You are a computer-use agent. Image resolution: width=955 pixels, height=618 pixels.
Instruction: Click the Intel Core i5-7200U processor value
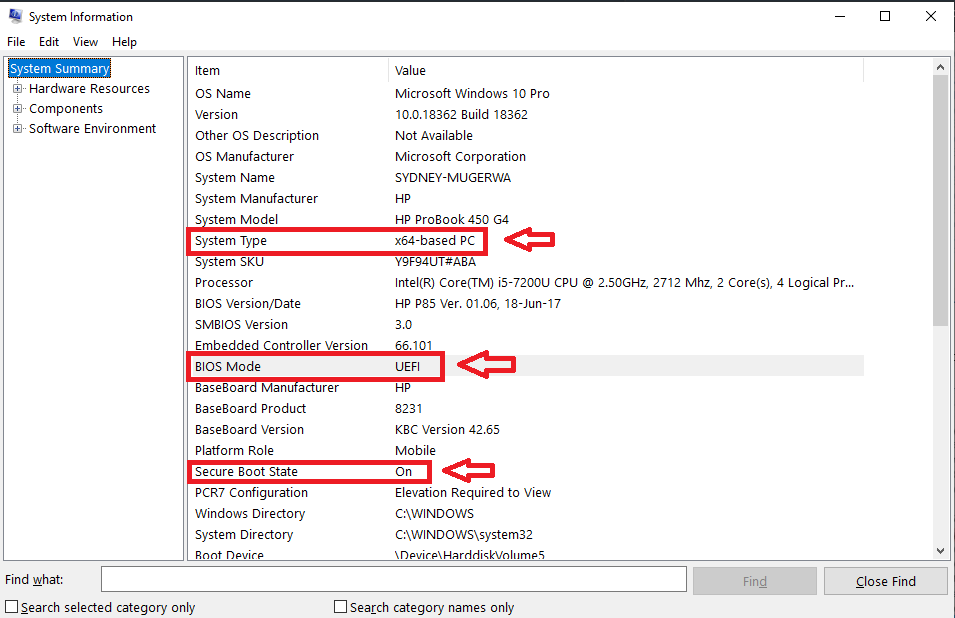pos(624,283)
